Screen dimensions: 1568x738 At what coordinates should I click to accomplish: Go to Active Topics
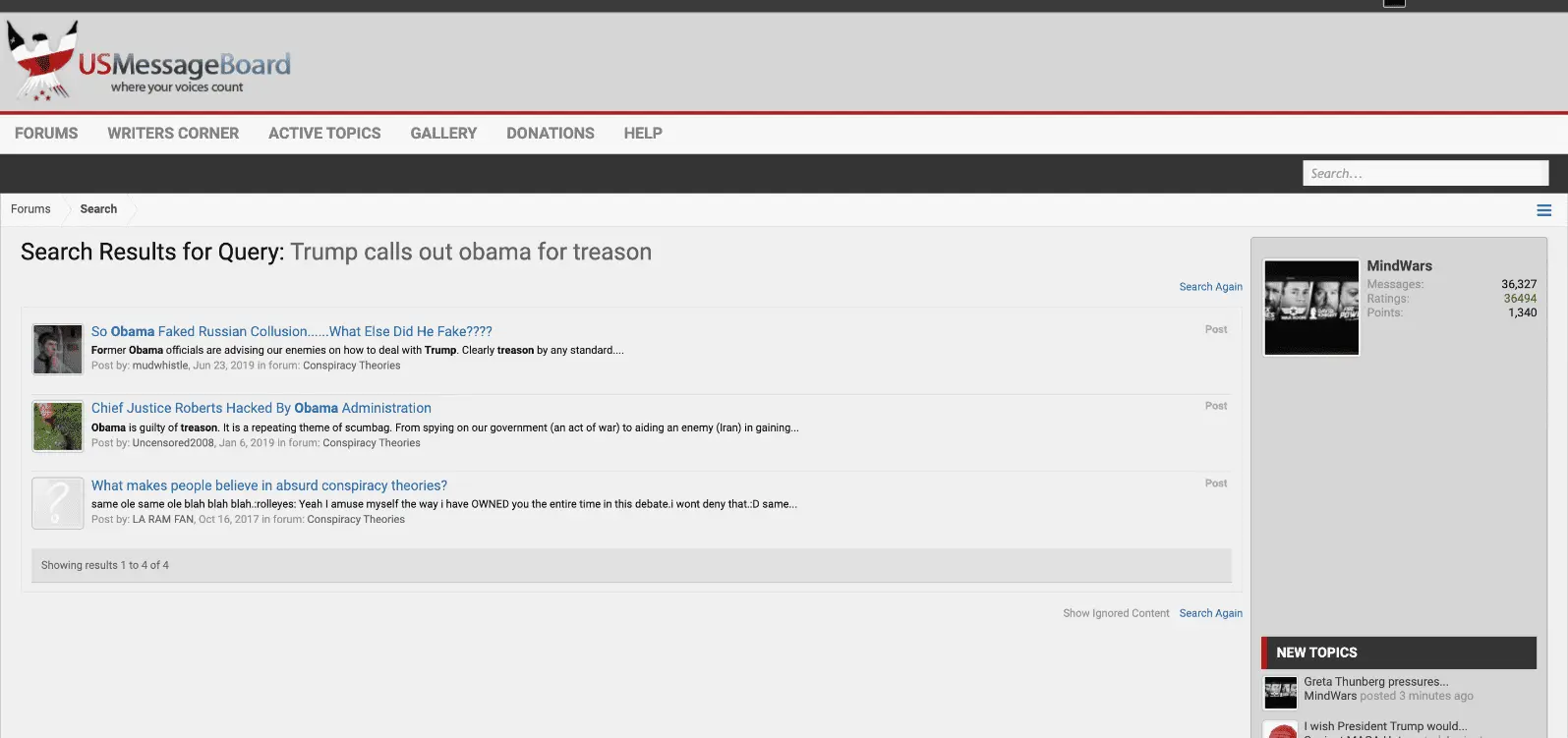click(x=324, y=134)
